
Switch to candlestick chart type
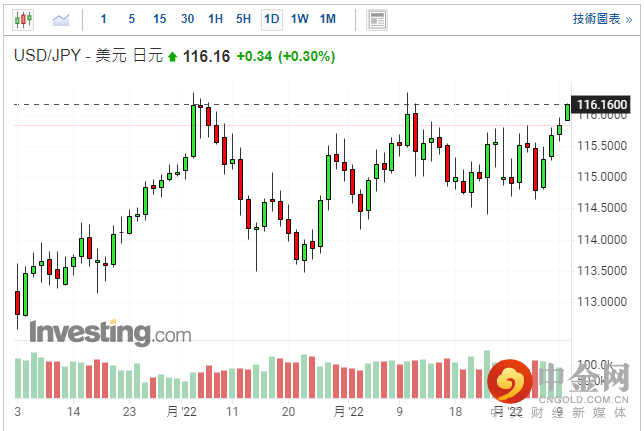pyautogui.click(x=23, y=19)
